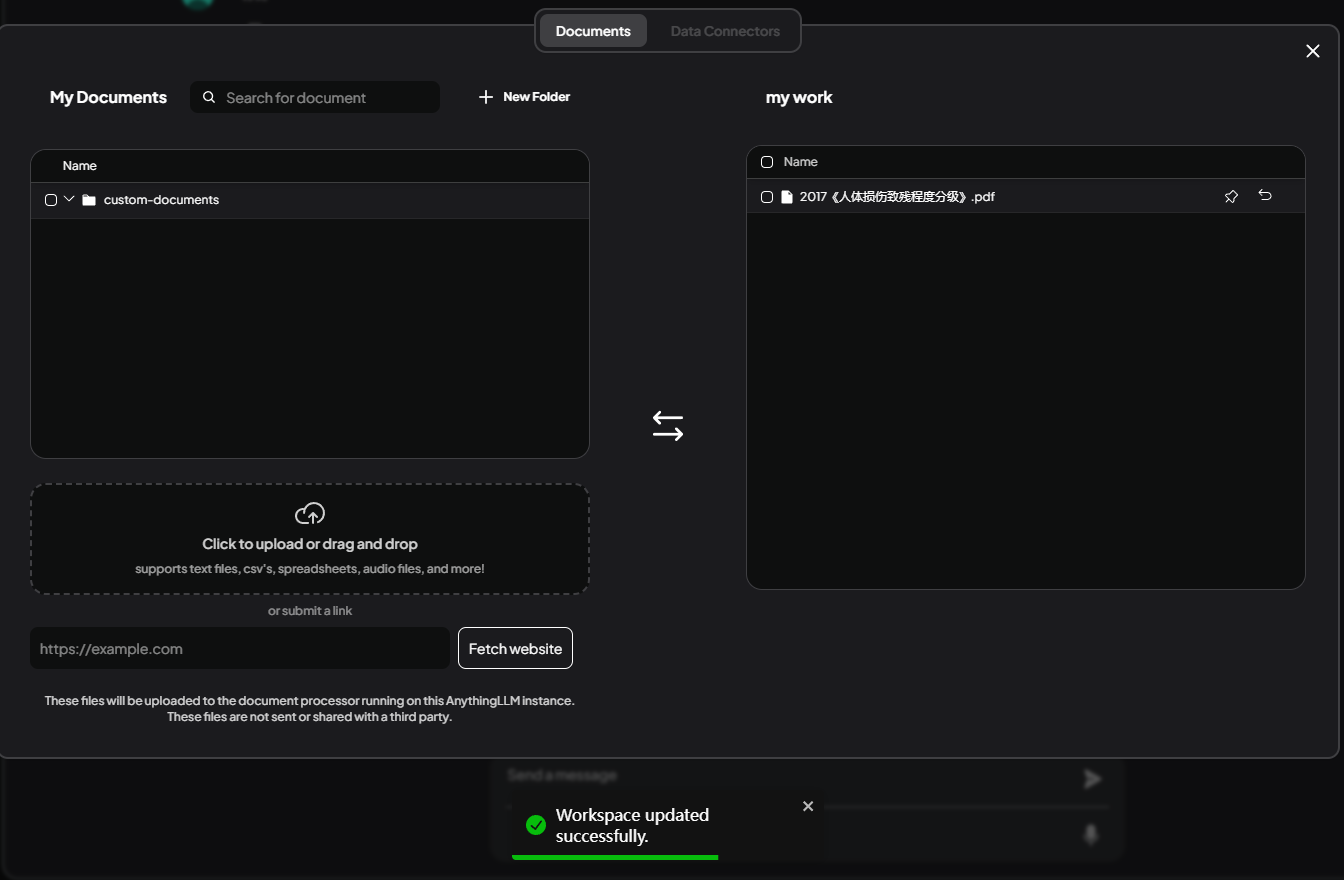Open the Data Connectors tab
1344x880 pixels.
[725, 31]
